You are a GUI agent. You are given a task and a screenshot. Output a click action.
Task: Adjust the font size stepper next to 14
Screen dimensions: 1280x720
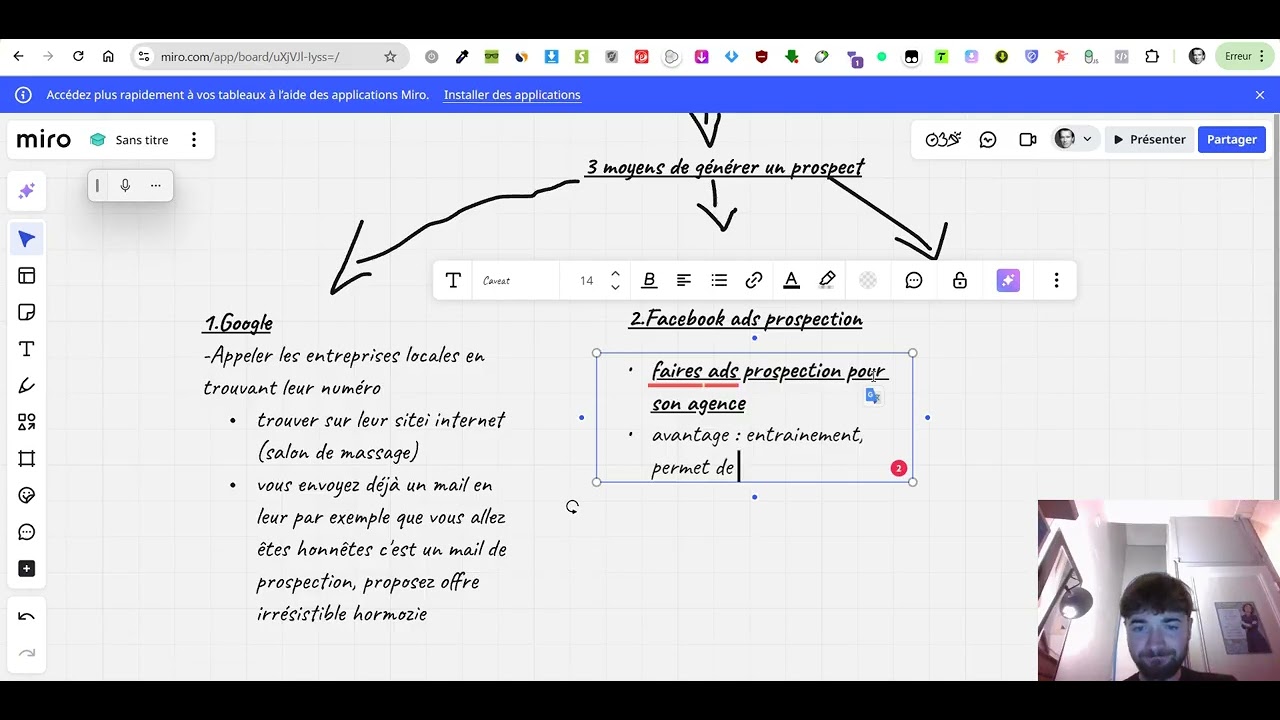click(615, 281)
